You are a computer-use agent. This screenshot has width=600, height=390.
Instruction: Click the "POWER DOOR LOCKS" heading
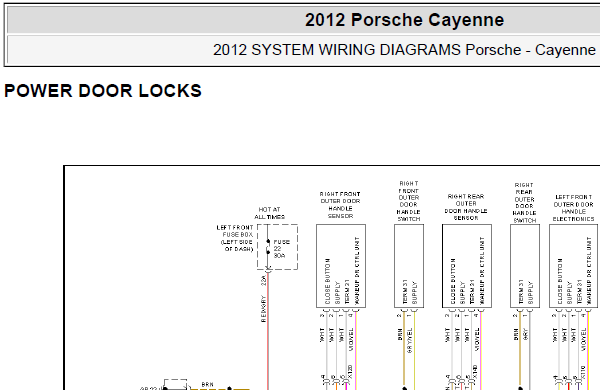pos(103,91)
